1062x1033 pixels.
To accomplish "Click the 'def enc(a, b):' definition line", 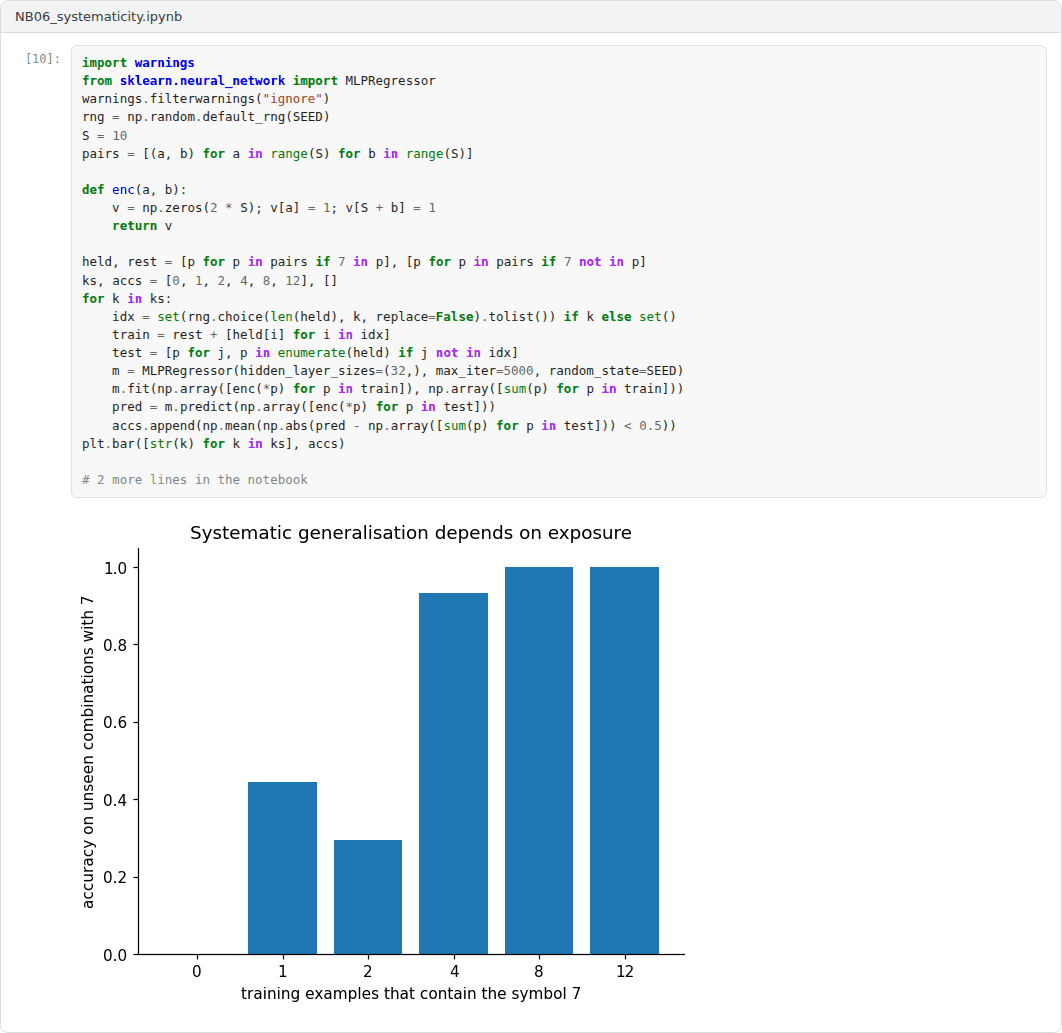I will coord(134,190).
